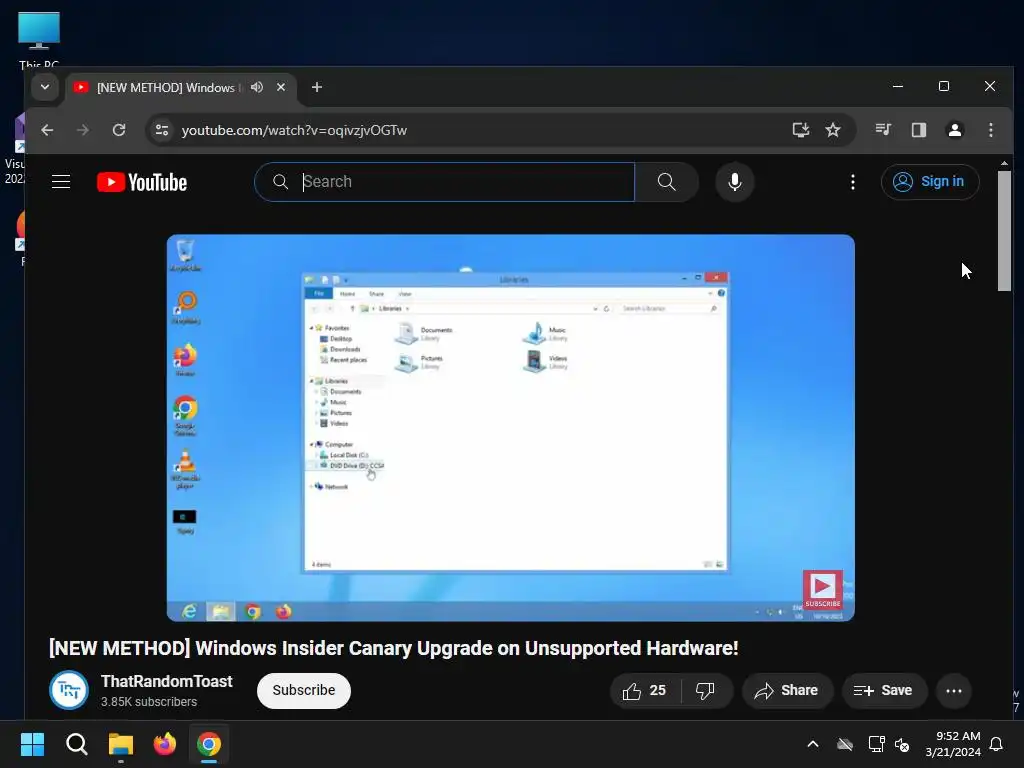Click the Sign in button

(x=930, y=182)
